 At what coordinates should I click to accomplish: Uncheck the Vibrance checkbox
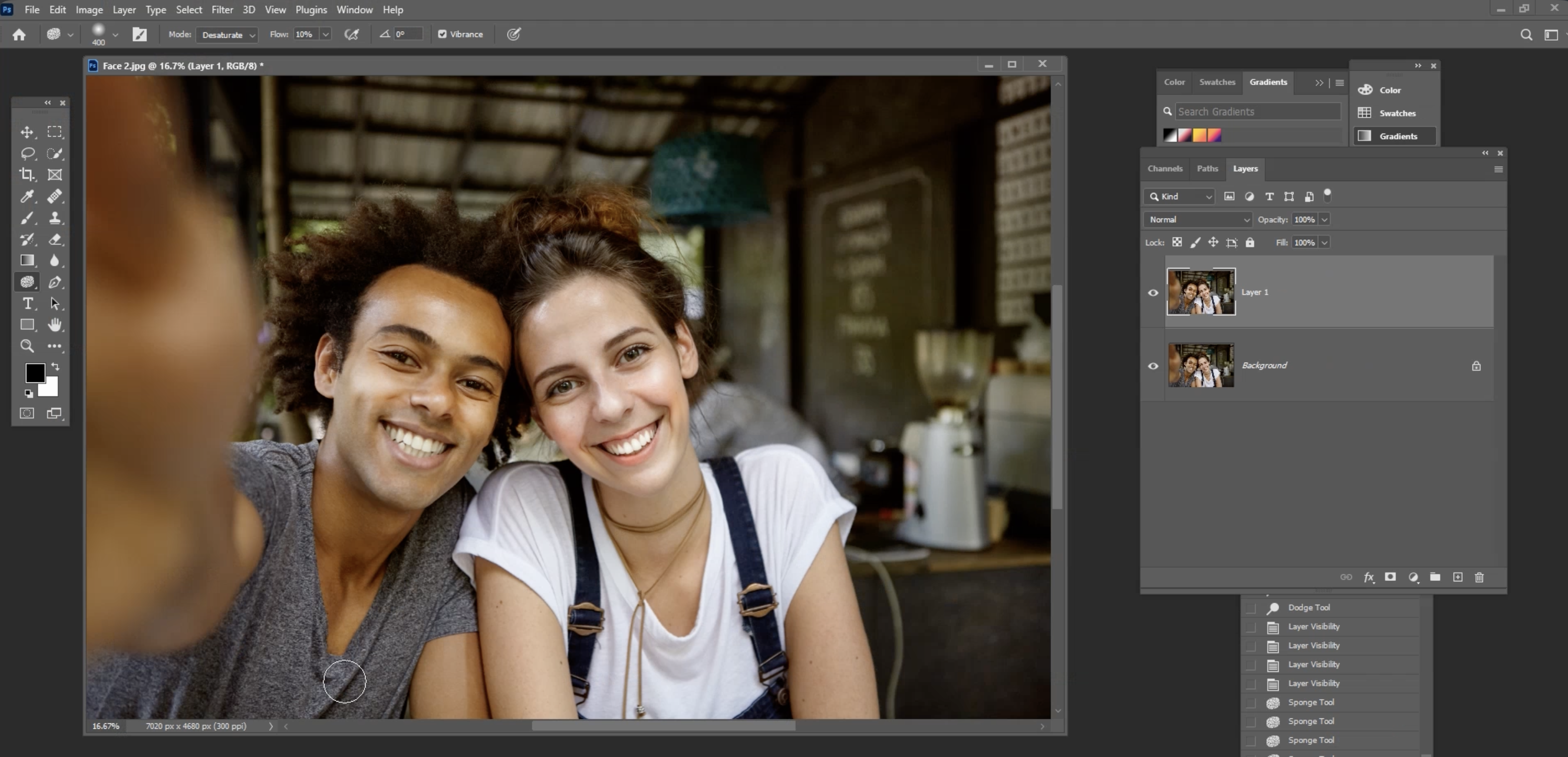(443, 34)
